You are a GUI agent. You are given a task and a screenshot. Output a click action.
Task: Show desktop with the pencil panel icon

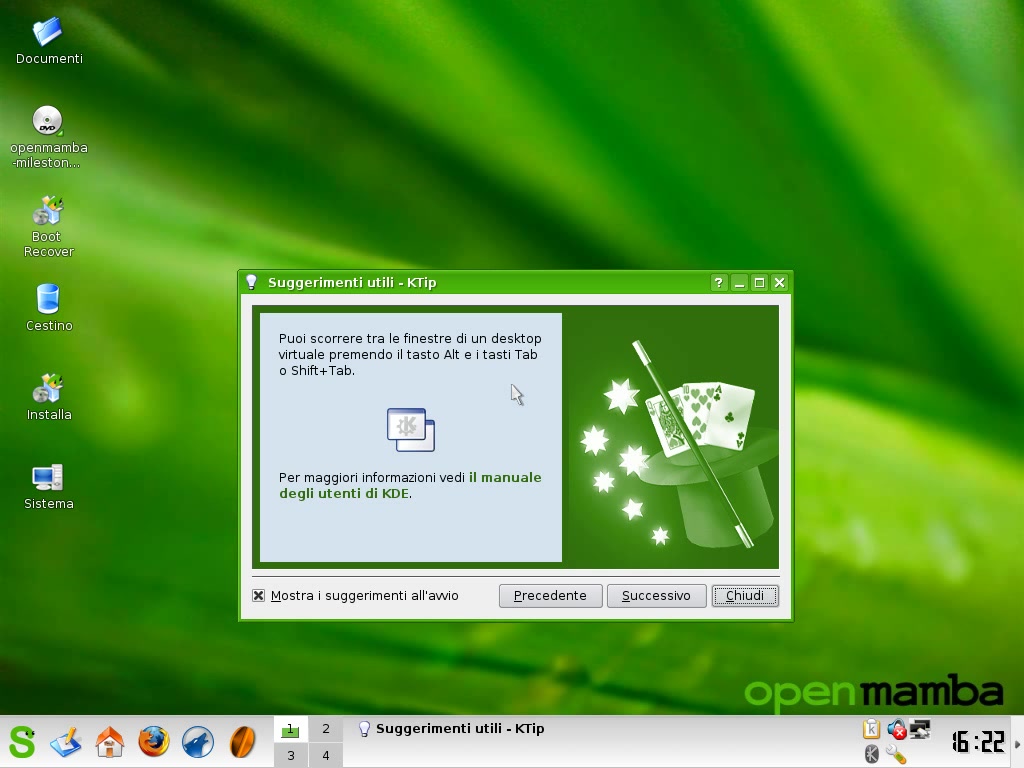point(66,742)
